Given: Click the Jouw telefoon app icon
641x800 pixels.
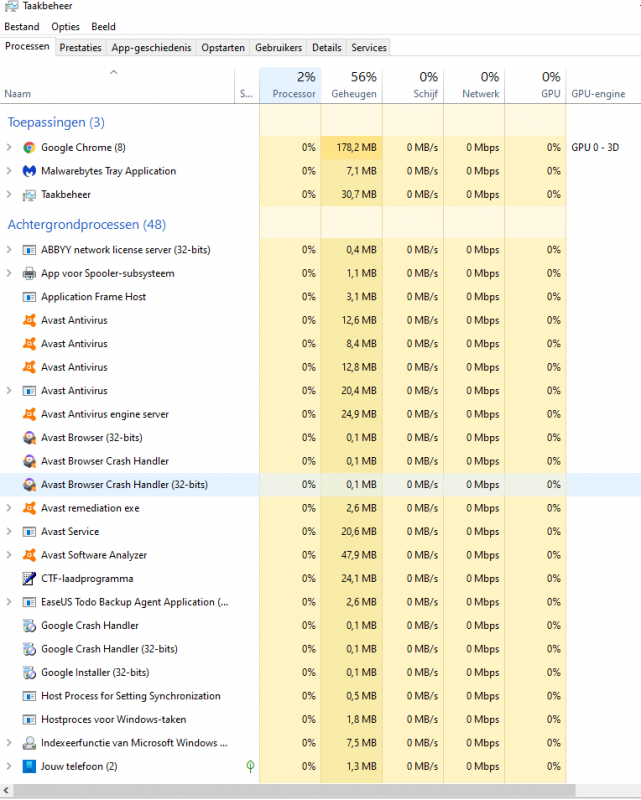Looking at the screenshot, I should click(30, 767).
